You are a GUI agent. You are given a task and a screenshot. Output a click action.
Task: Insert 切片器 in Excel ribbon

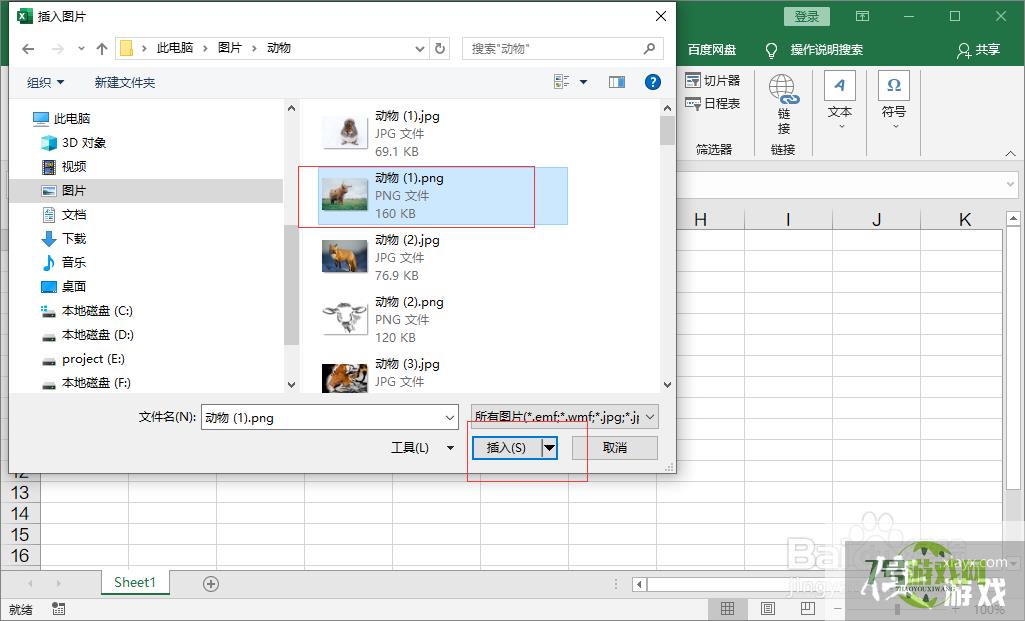[713, 80]
